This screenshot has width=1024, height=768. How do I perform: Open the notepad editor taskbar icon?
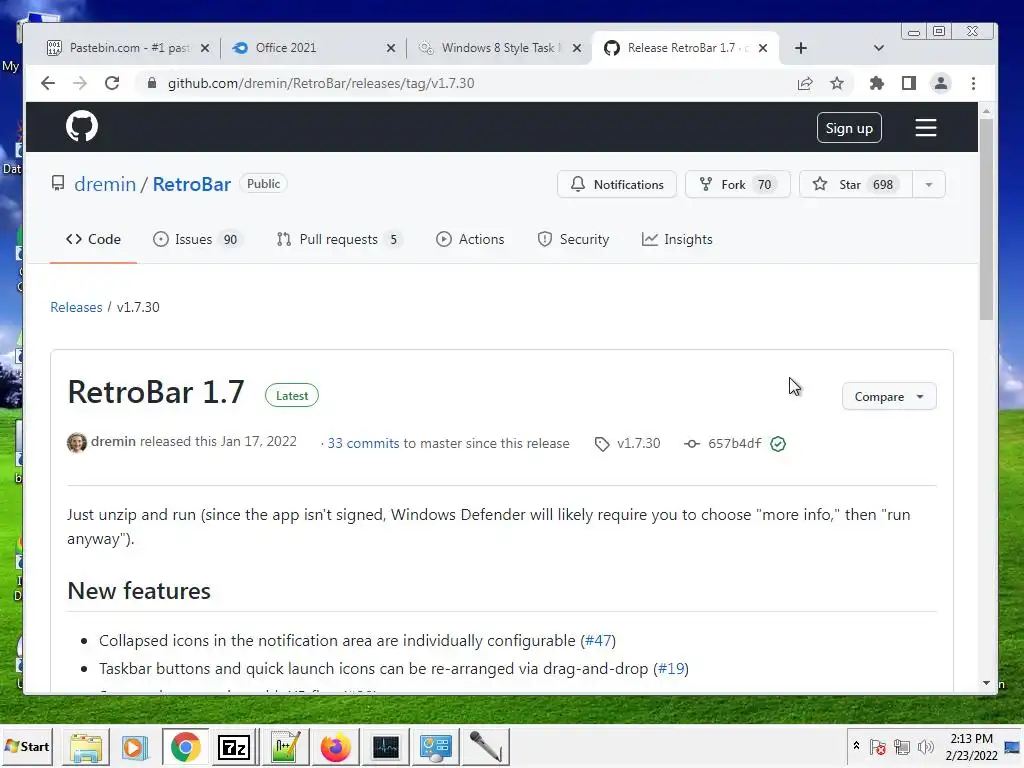[x=285, y=747]
